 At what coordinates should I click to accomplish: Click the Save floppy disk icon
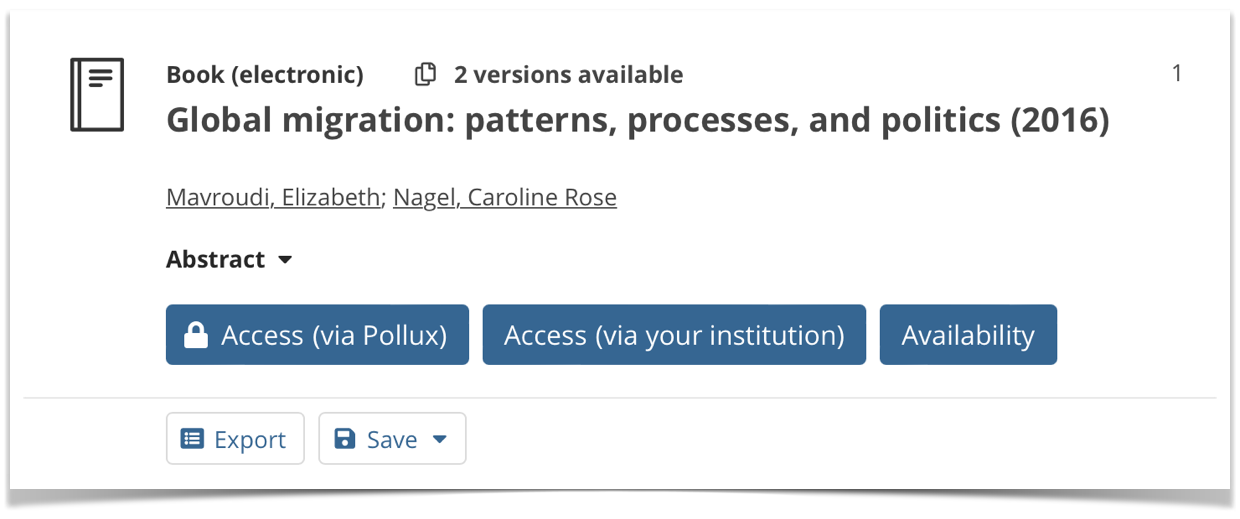pos(344,439)
